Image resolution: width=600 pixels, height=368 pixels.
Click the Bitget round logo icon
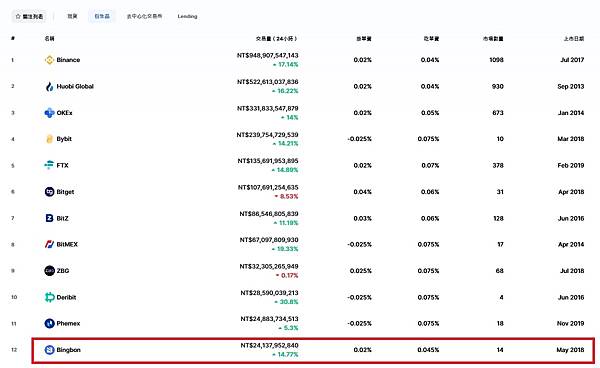click(49, 192)
